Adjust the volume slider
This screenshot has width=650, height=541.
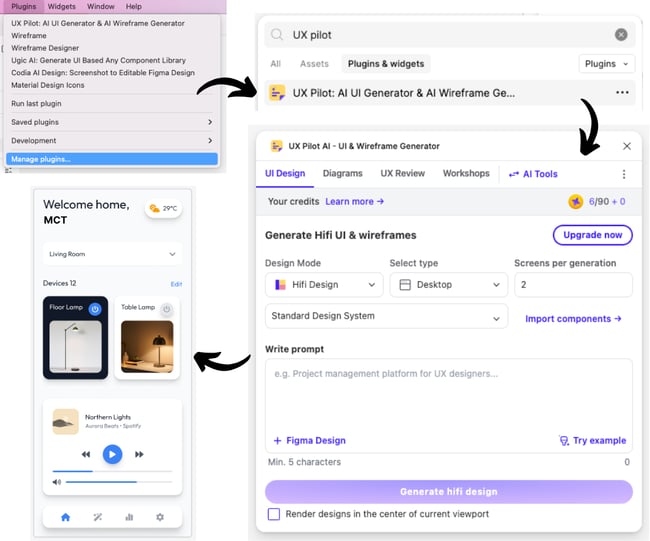pos(119,482)
